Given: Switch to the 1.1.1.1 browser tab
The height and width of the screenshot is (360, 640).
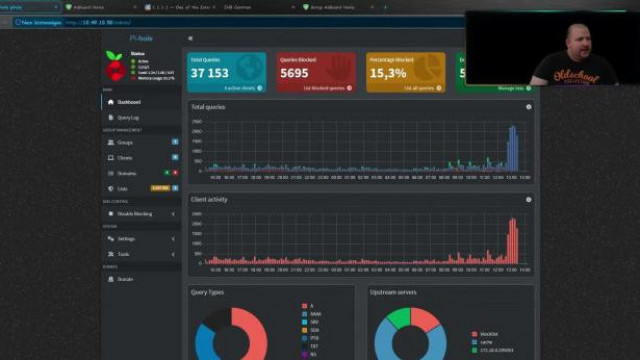Looking at the screenshot, I should click(180, 7).
